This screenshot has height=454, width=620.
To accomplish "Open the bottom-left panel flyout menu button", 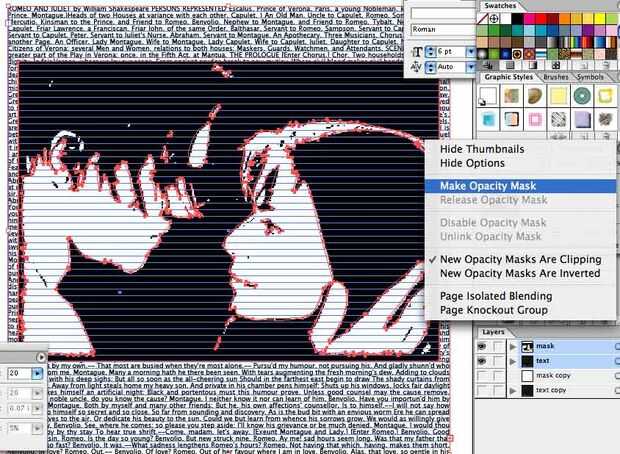I will tap(41, 357).
